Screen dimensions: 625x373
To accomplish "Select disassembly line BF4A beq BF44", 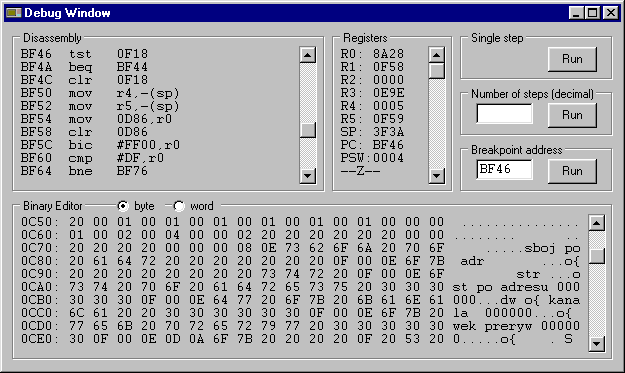I will tap(85, 67).
